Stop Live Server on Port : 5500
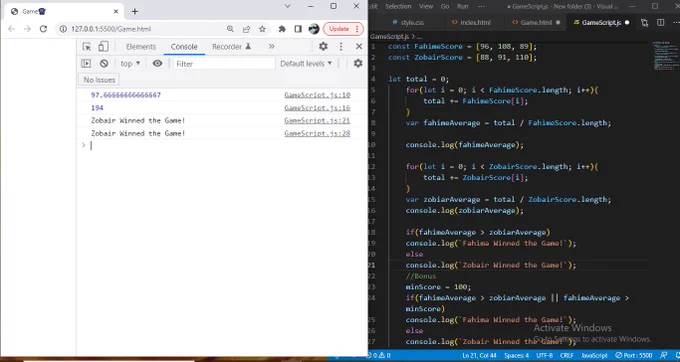680x362 pixels. tap(634, 355)
